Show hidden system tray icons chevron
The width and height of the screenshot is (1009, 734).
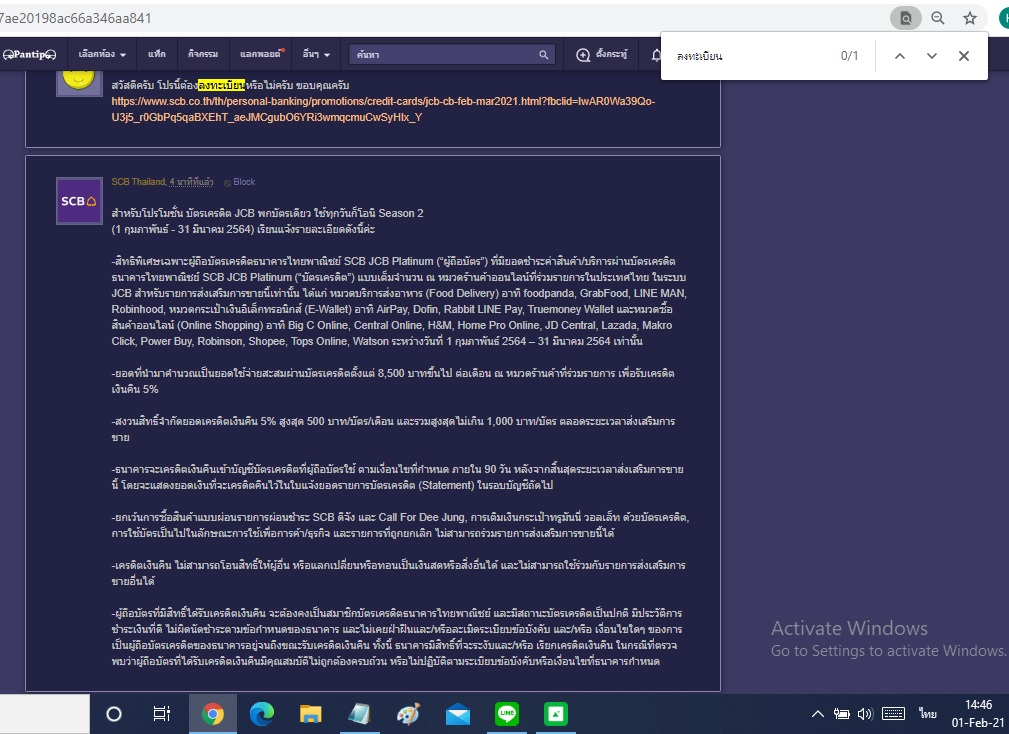[x=817, y=714]
